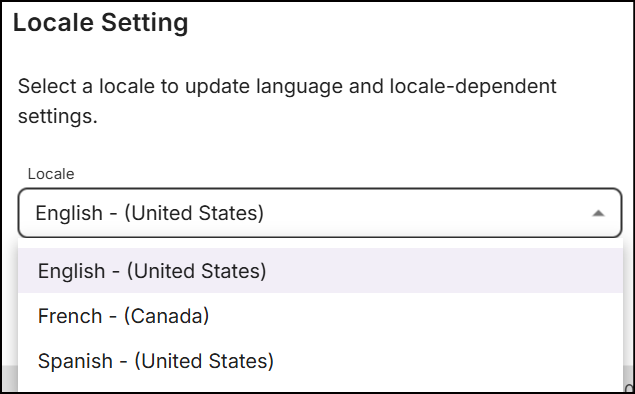Click 'Select a locale' at the description start
Viewport: 635px width, 394px height.
pyautogui.click(x=86, y=86)
